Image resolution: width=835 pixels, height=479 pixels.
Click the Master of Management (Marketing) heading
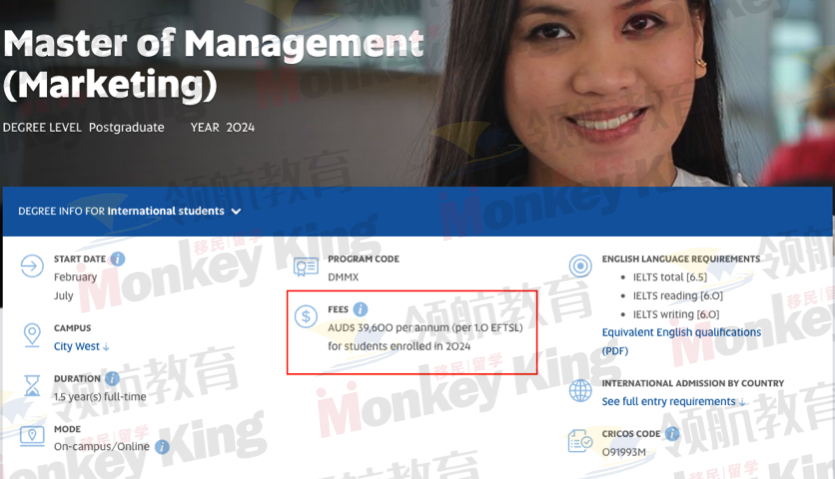[x=214, y=64]
